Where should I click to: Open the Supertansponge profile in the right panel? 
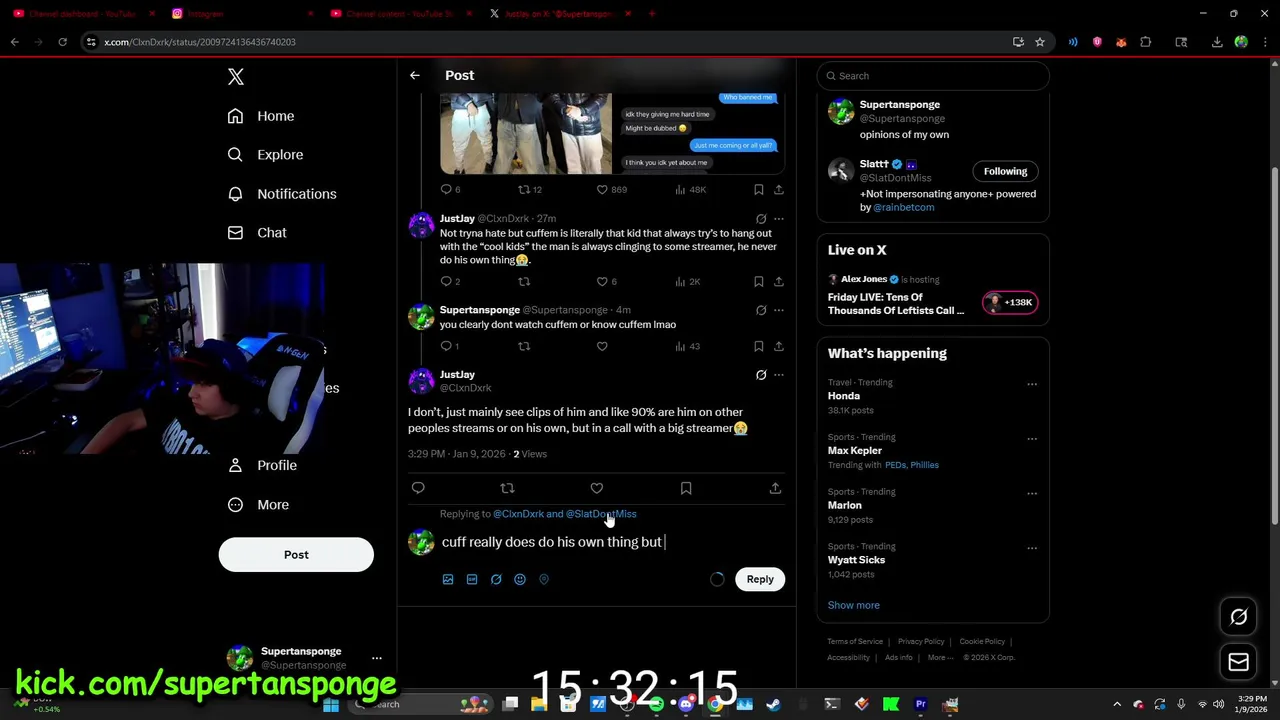click(933, 119)
